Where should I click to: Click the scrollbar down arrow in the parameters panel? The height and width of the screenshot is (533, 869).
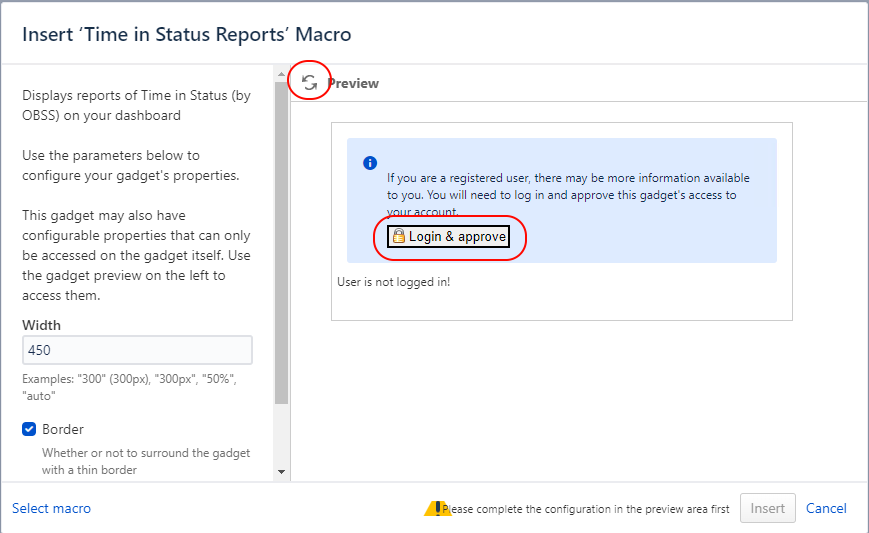point(281,471)
